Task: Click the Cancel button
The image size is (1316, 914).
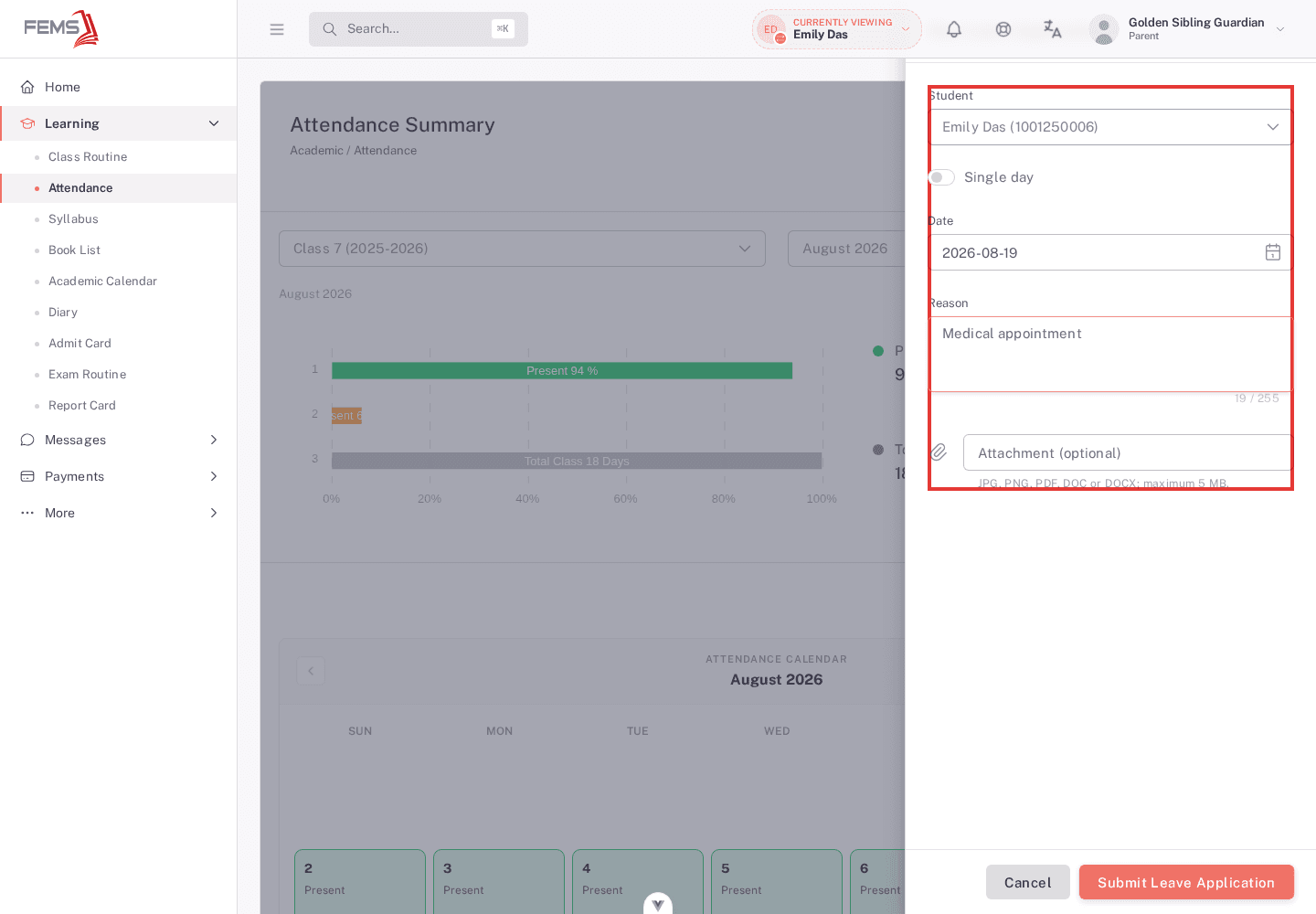Action: coord(1028,882)
